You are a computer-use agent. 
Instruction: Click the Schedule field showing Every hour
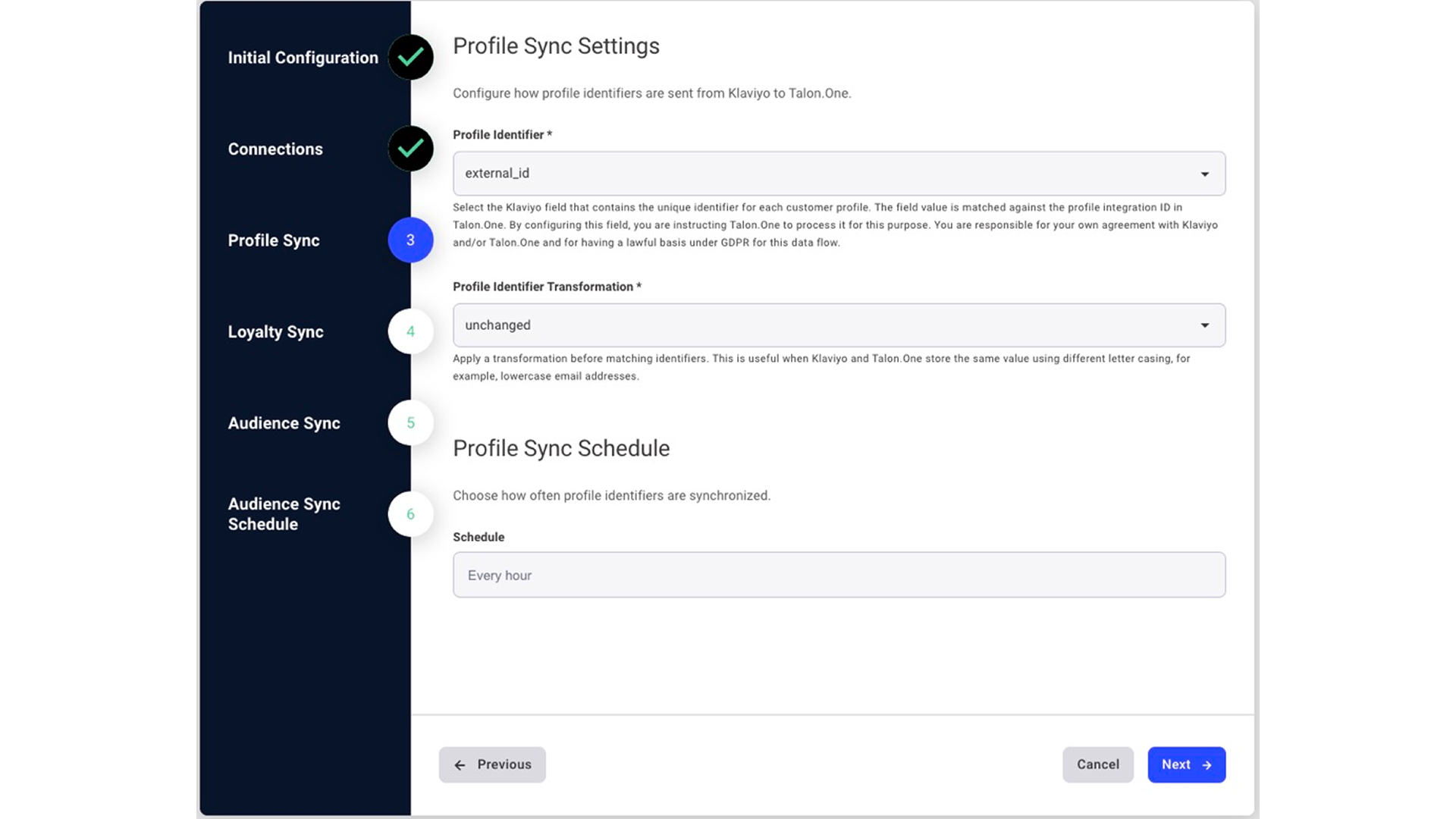[839, 575]
